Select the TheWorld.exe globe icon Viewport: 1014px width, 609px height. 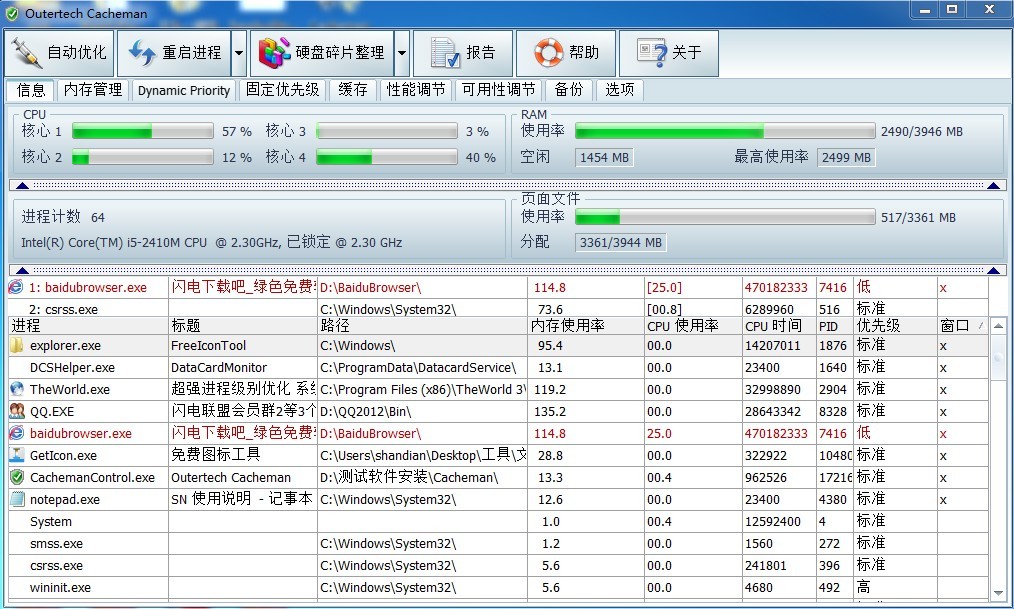point(16,389)
